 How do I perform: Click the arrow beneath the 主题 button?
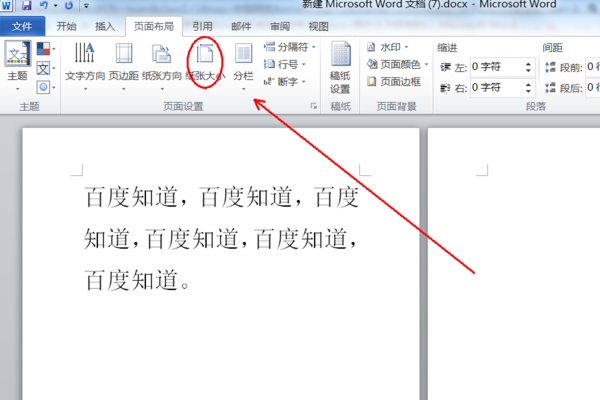[18, 89]
